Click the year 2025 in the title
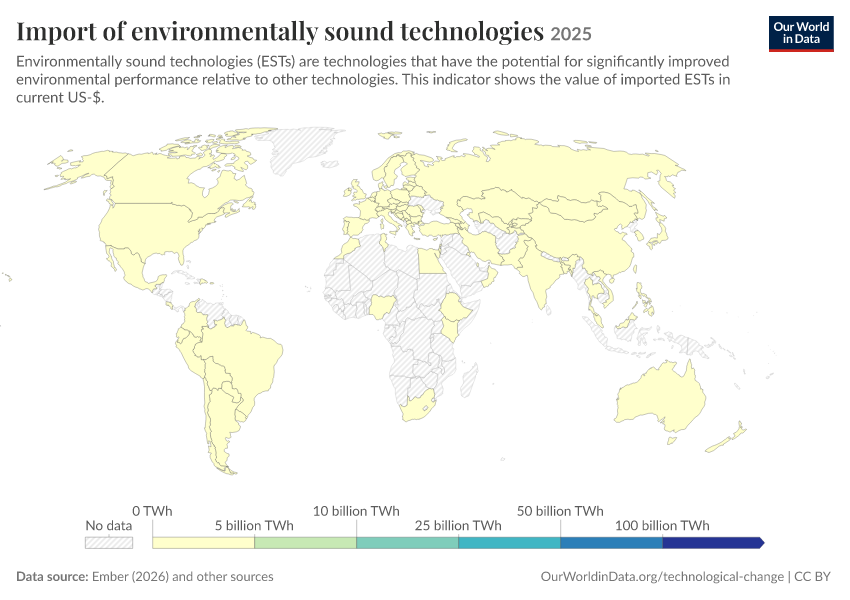 point(571,34)
